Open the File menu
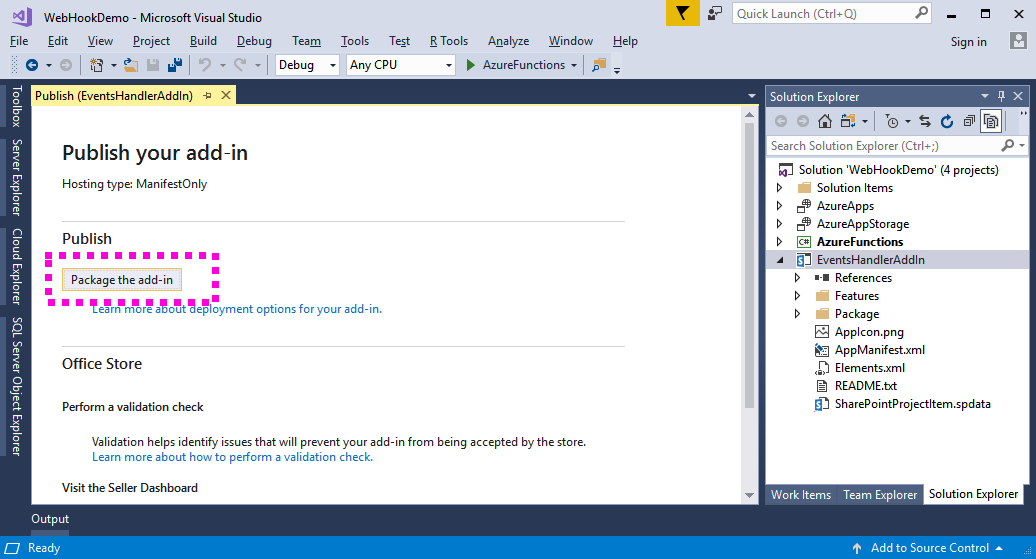 [x=19, y=41]
